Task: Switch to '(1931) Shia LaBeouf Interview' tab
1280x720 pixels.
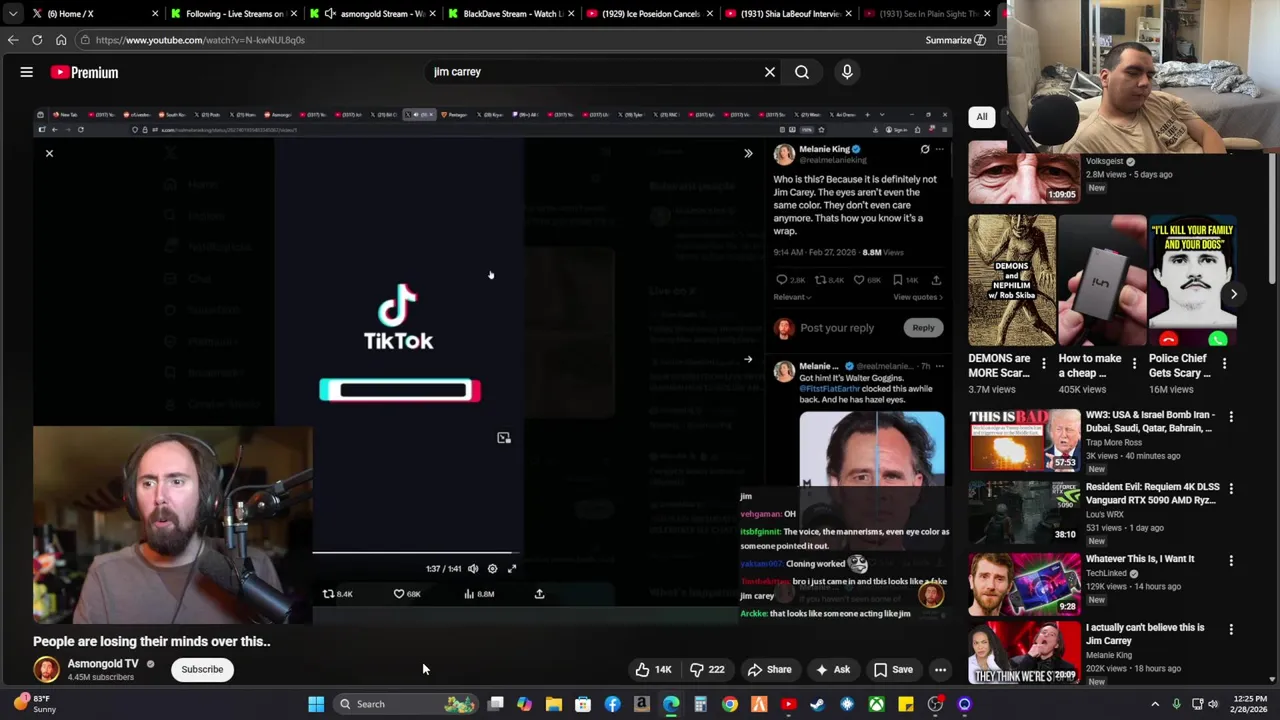Action: point(787,14)
